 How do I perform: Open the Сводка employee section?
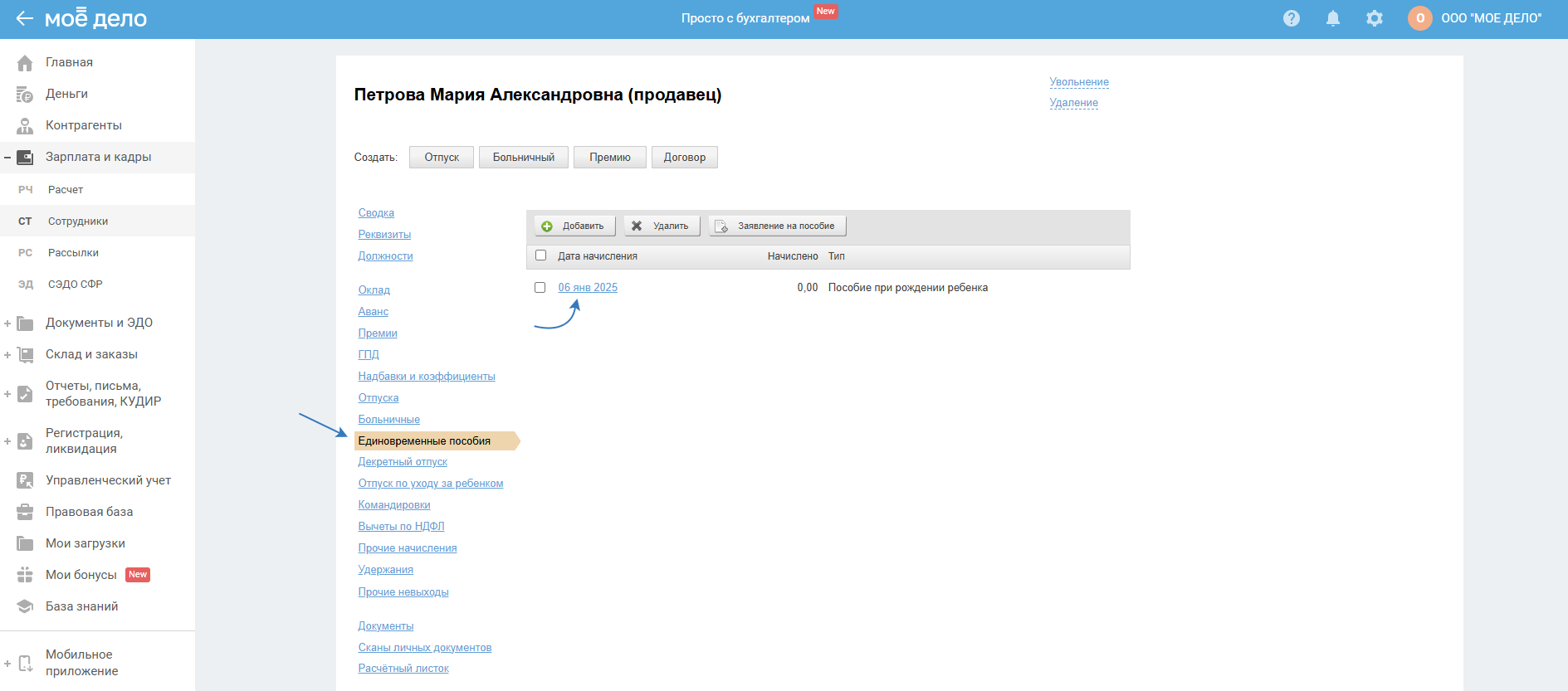pos(376,213)
